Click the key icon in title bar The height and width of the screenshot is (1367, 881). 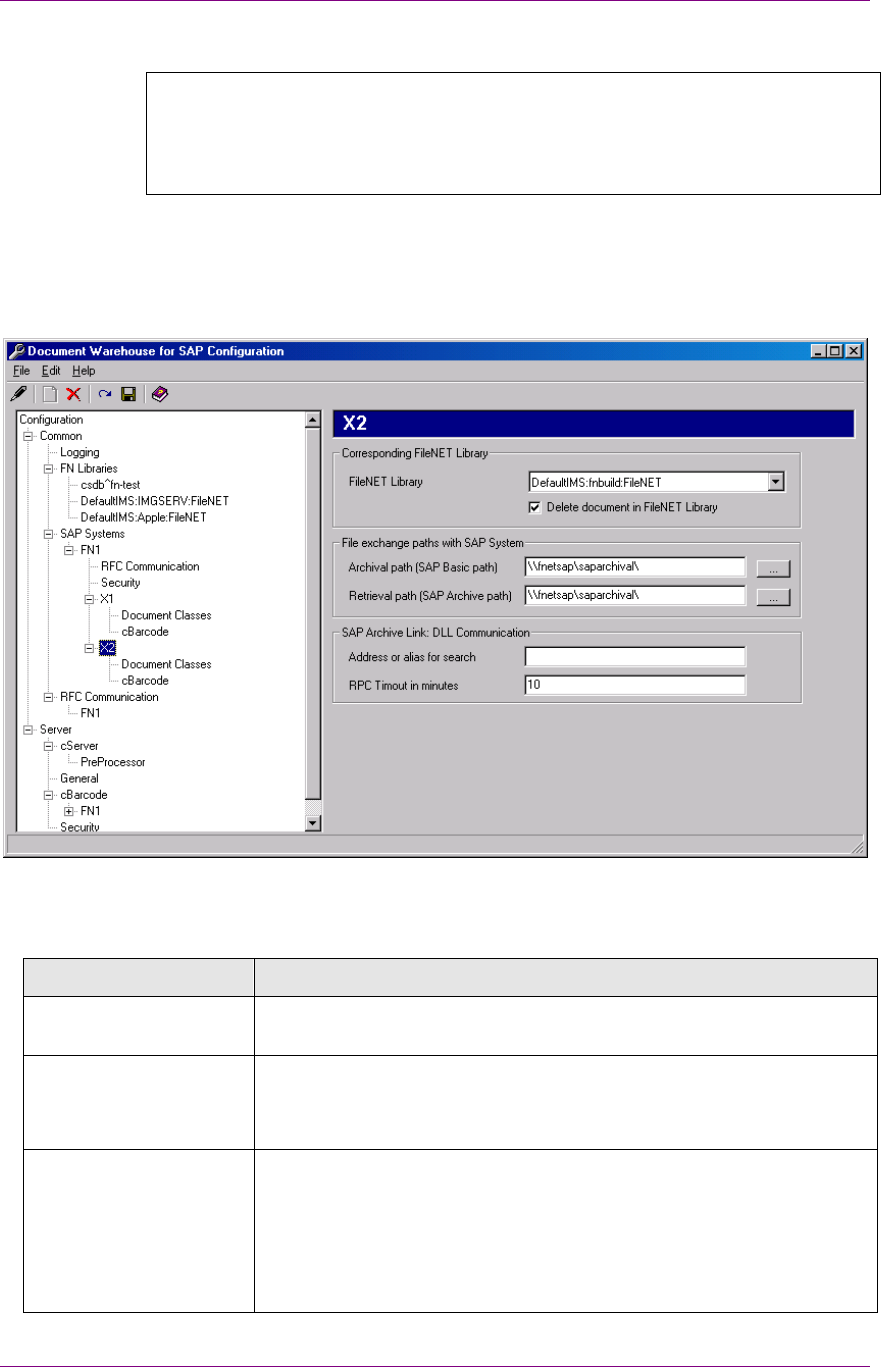click(x=17, y=351)
